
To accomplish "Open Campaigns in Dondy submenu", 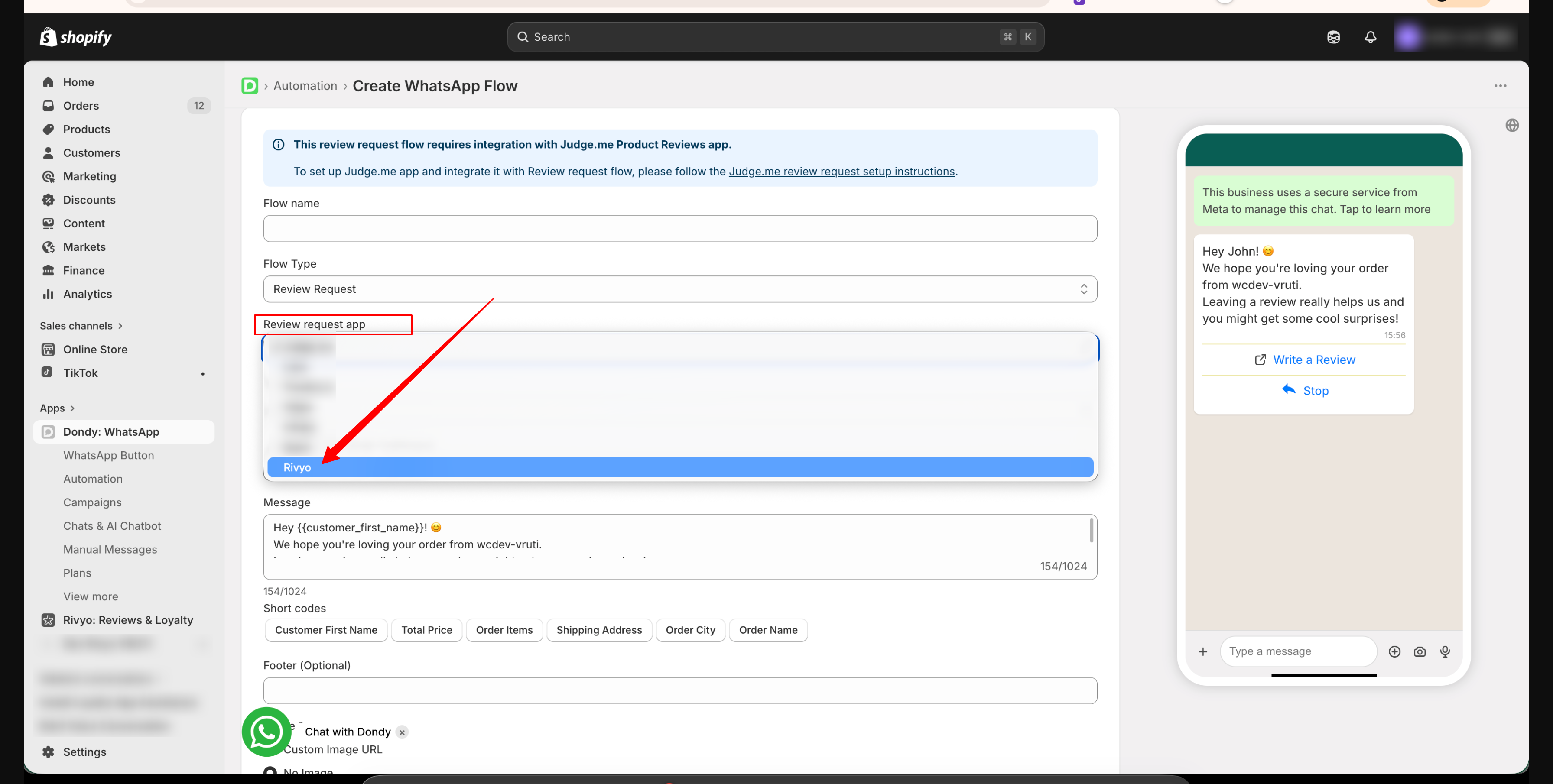I will (92, 502).
